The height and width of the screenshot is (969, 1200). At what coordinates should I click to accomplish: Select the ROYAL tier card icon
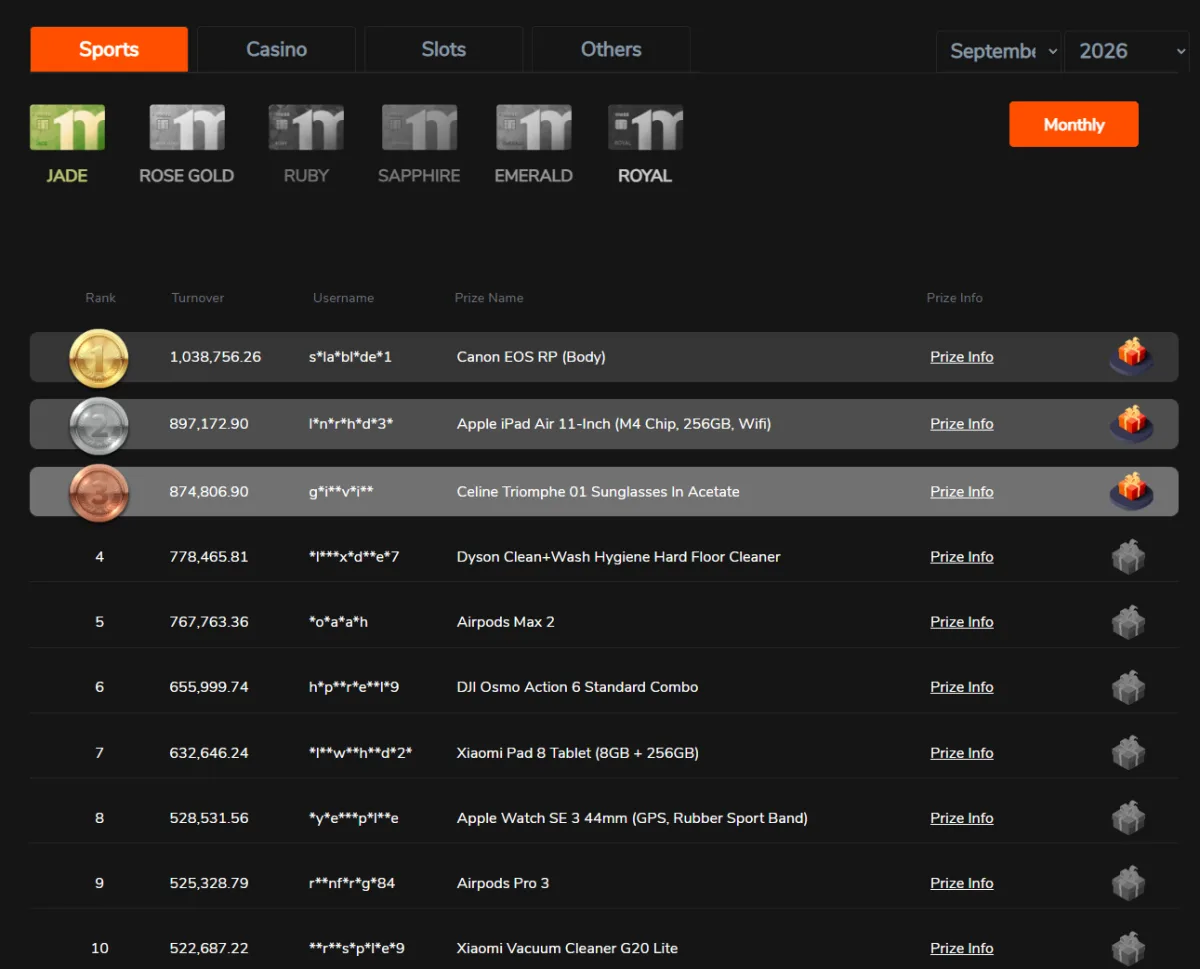coord(645,128)
